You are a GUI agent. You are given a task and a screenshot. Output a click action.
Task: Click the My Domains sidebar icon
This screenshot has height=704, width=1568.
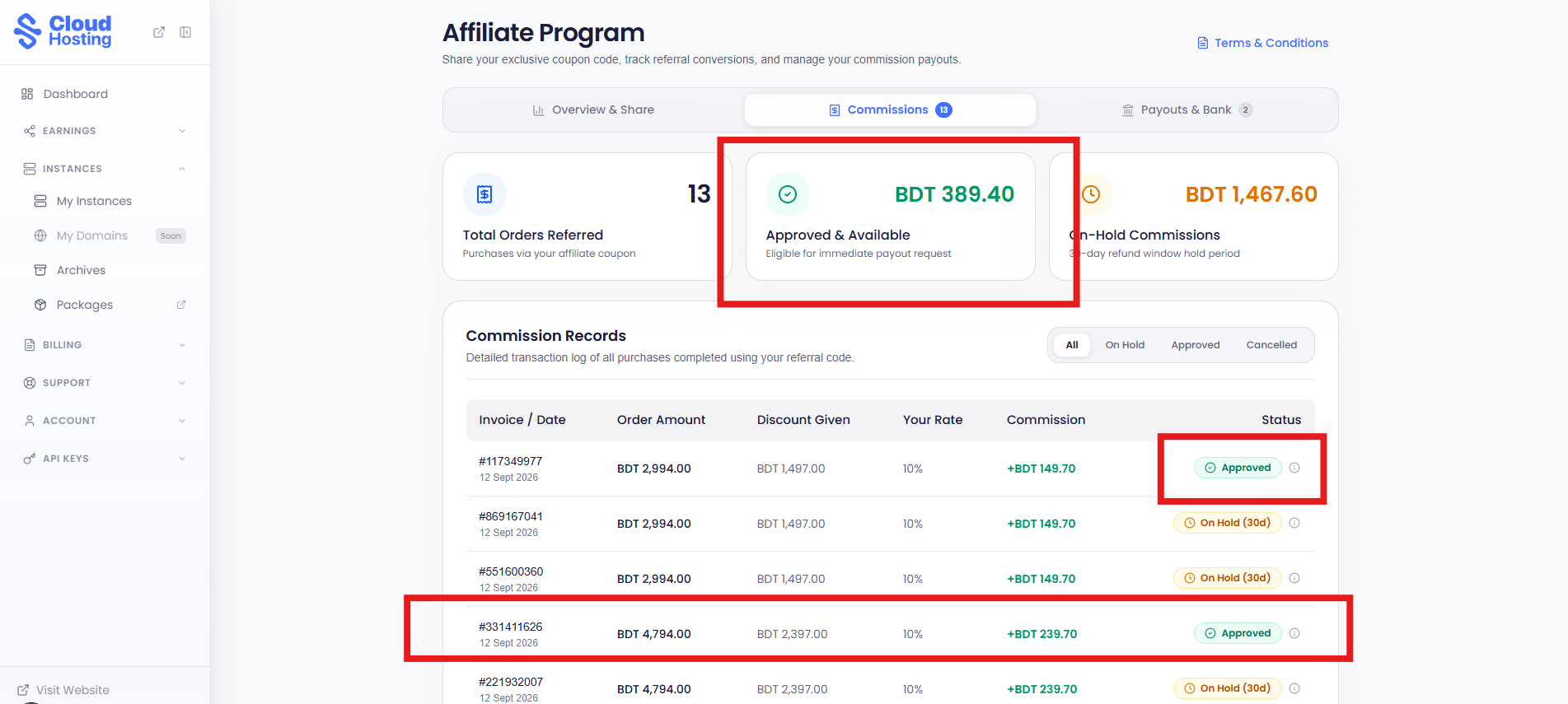(x=40, y=235)
